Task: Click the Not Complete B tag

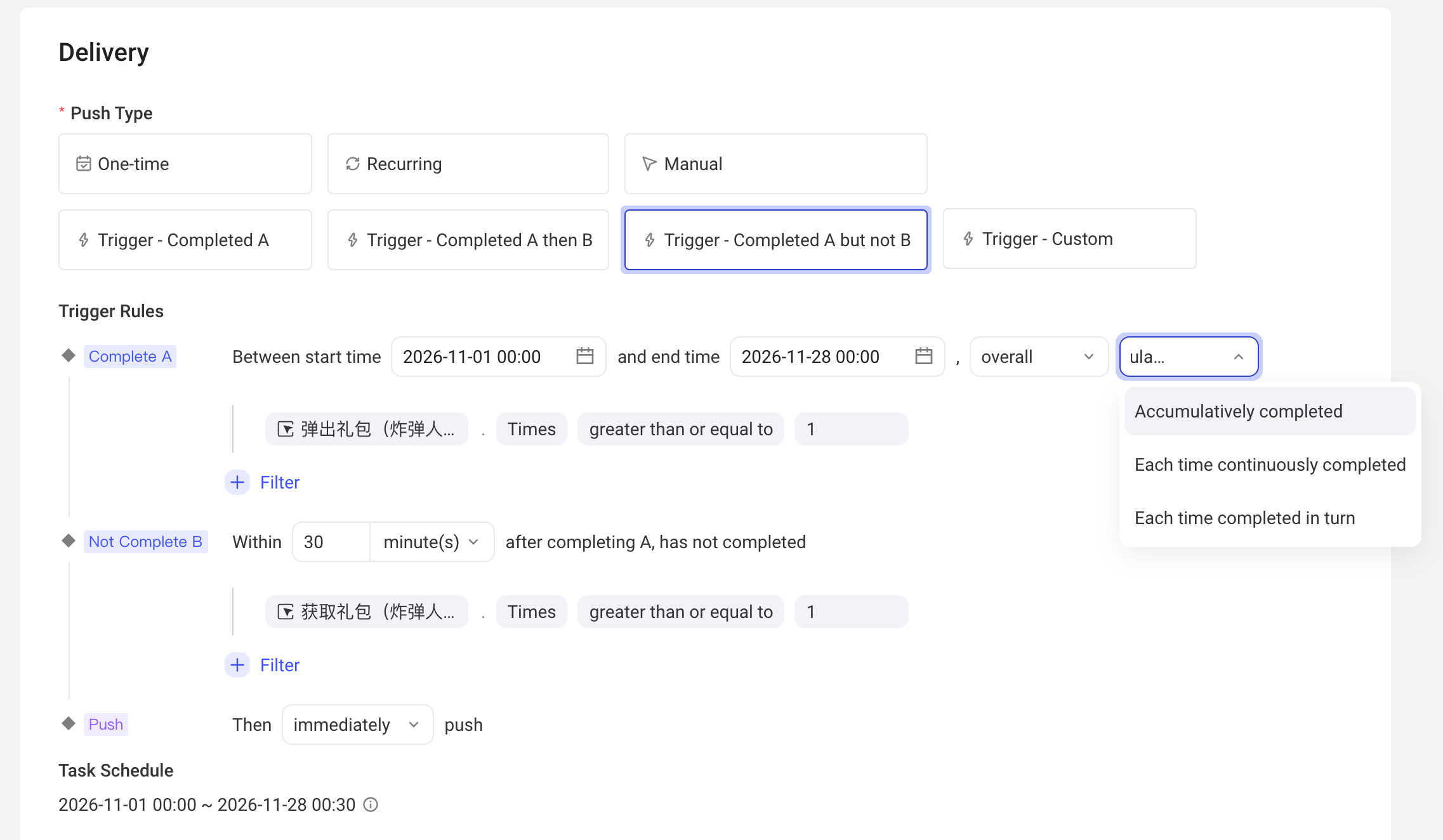Action: pyautogui.click(x=145, y=542)
